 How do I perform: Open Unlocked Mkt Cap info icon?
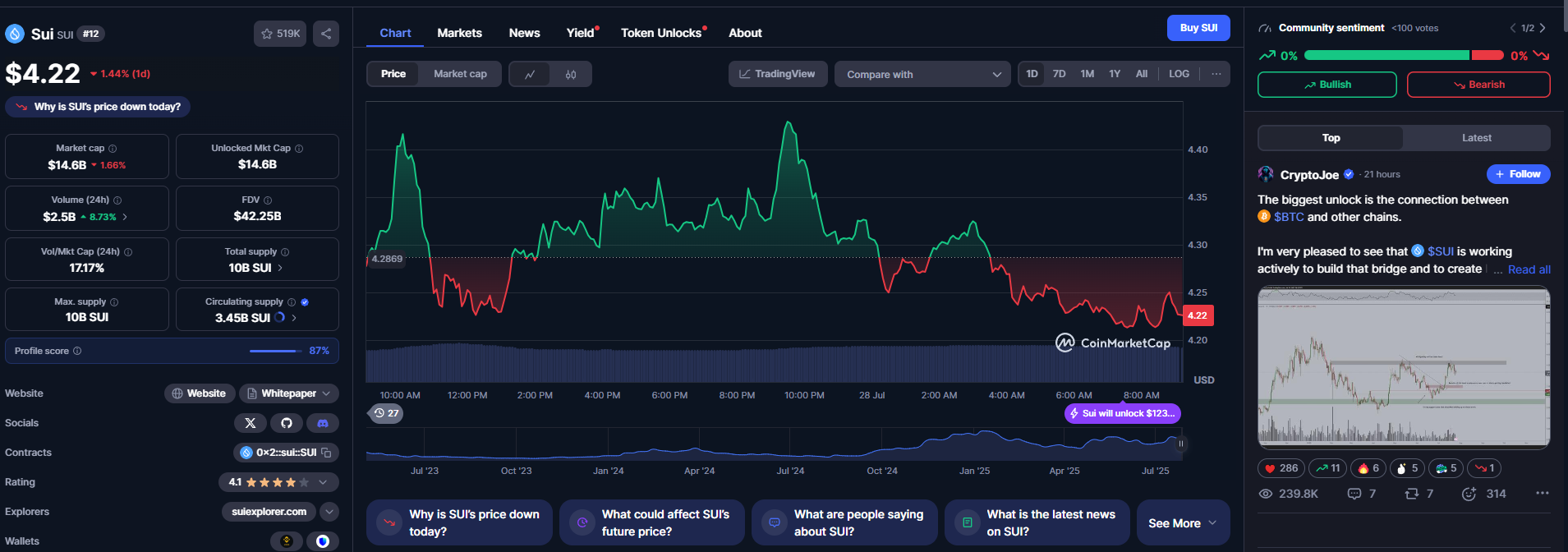(x=299, y=149)
